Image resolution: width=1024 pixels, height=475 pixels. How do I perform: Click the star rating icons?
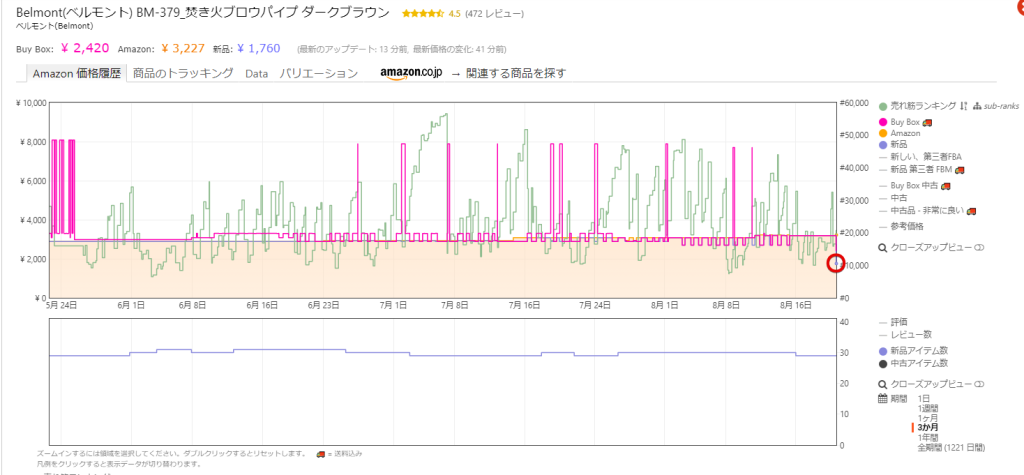coord(423,15)
